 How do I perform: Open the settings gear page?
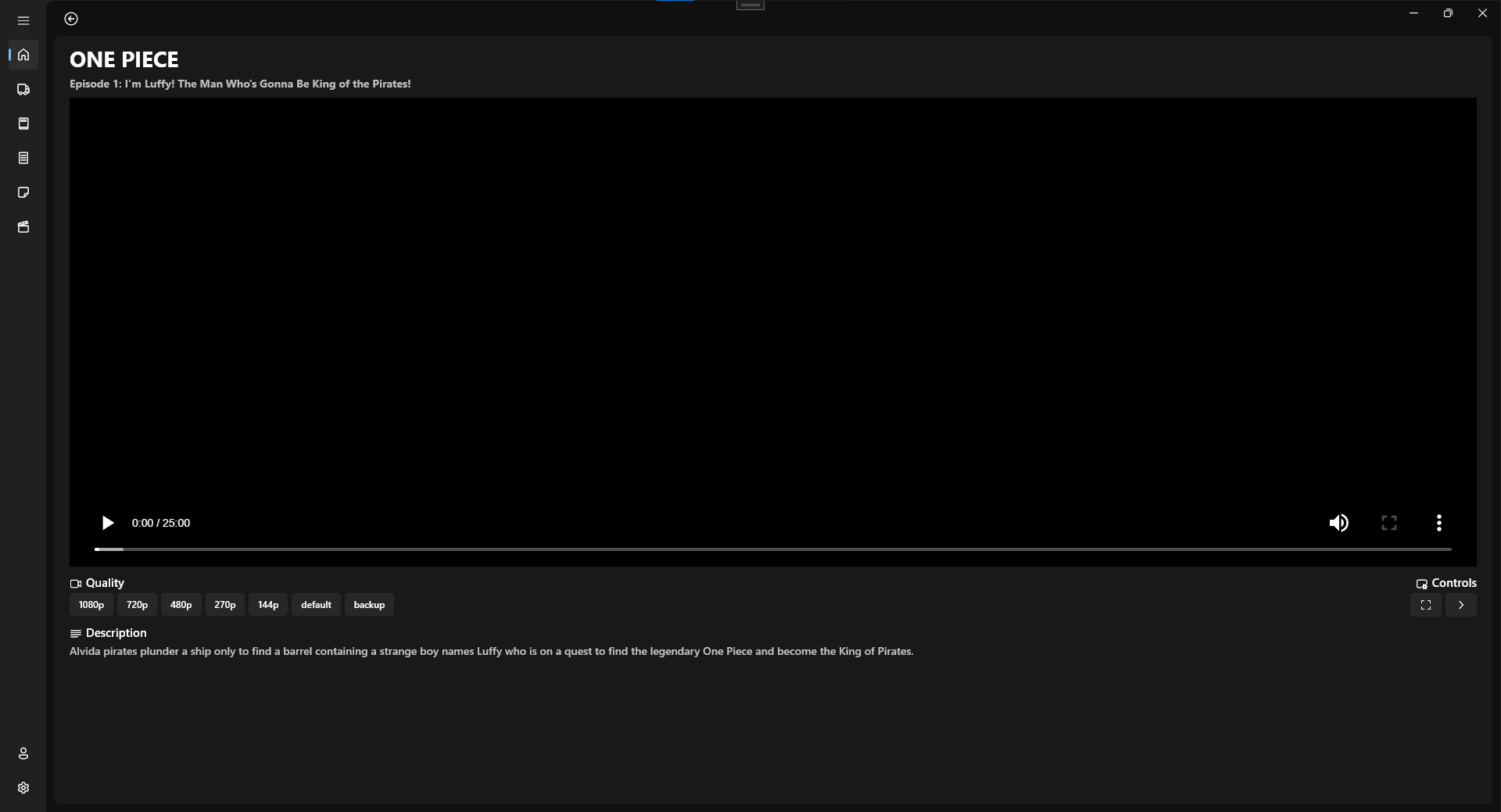coord(23,788)
